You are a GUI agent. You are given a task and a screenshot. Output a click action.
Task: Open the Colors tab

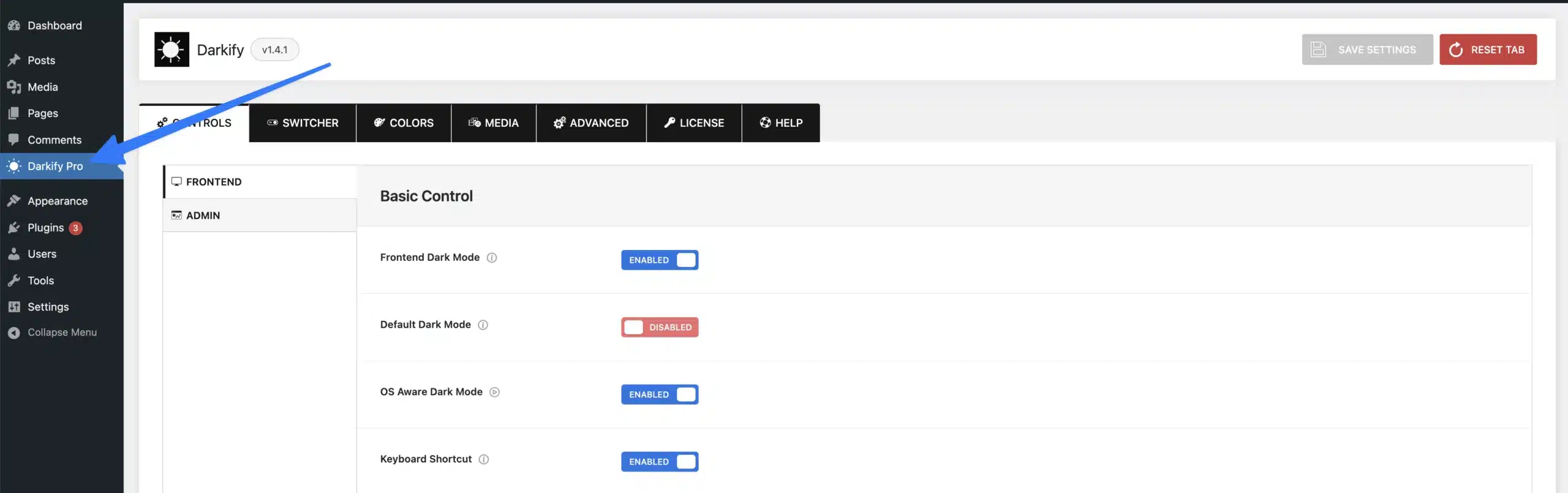(404, 123)
